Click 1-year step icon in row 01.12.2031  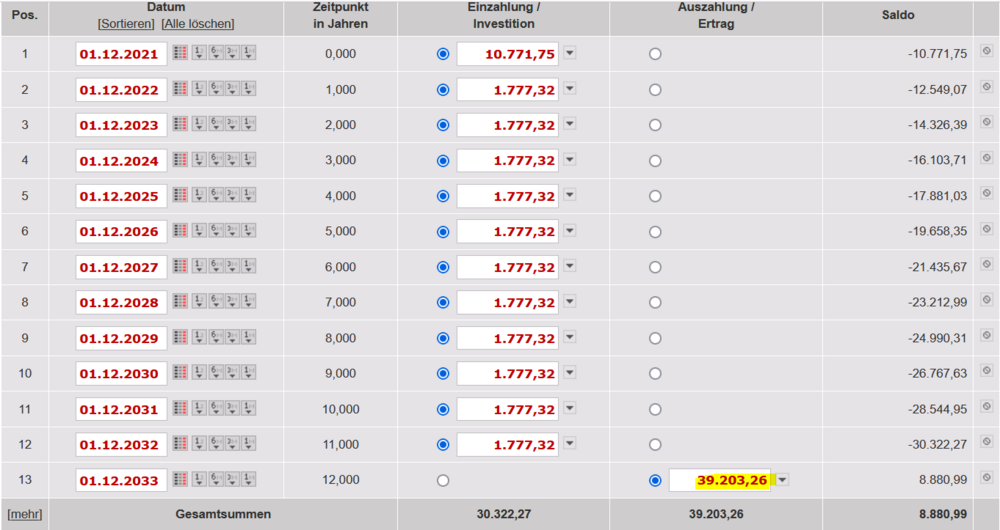click(x=199, y=408)
